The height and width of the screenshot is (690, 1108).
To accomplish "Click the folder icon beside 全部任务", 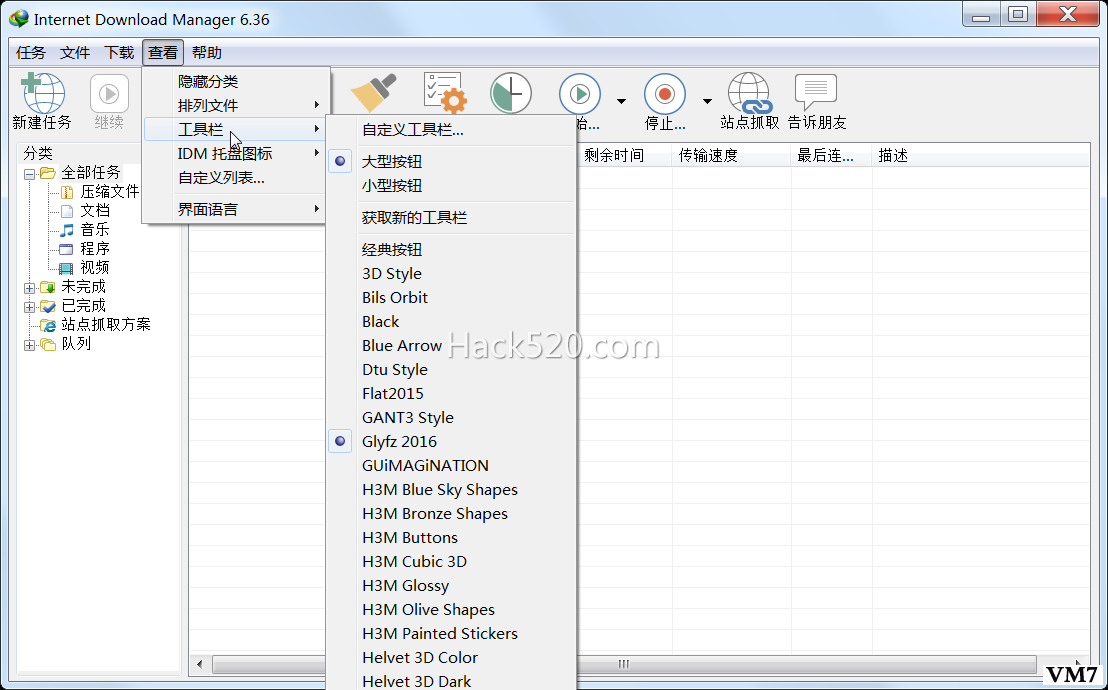I will coord(47,172).
